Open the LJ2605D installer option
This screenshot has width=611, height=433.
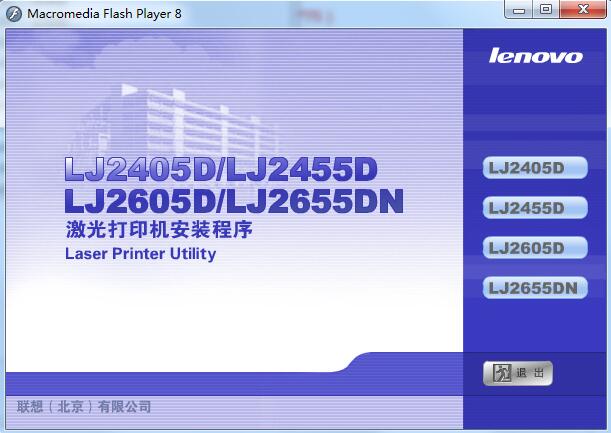click(x=535, y=248)
